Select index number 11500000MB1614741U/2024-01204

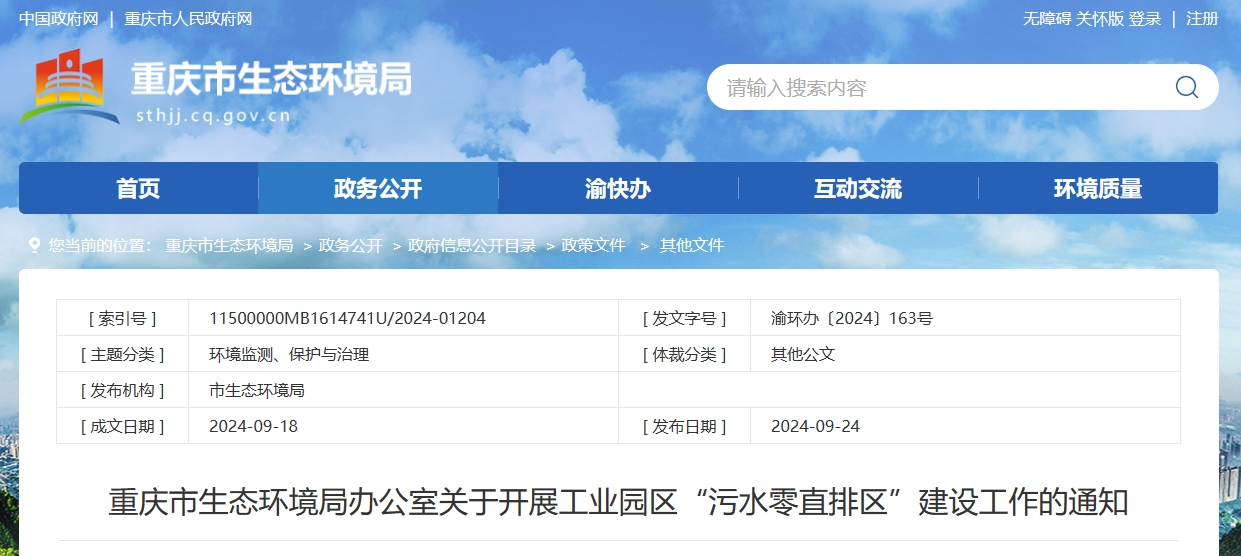[x=347, y=318]
